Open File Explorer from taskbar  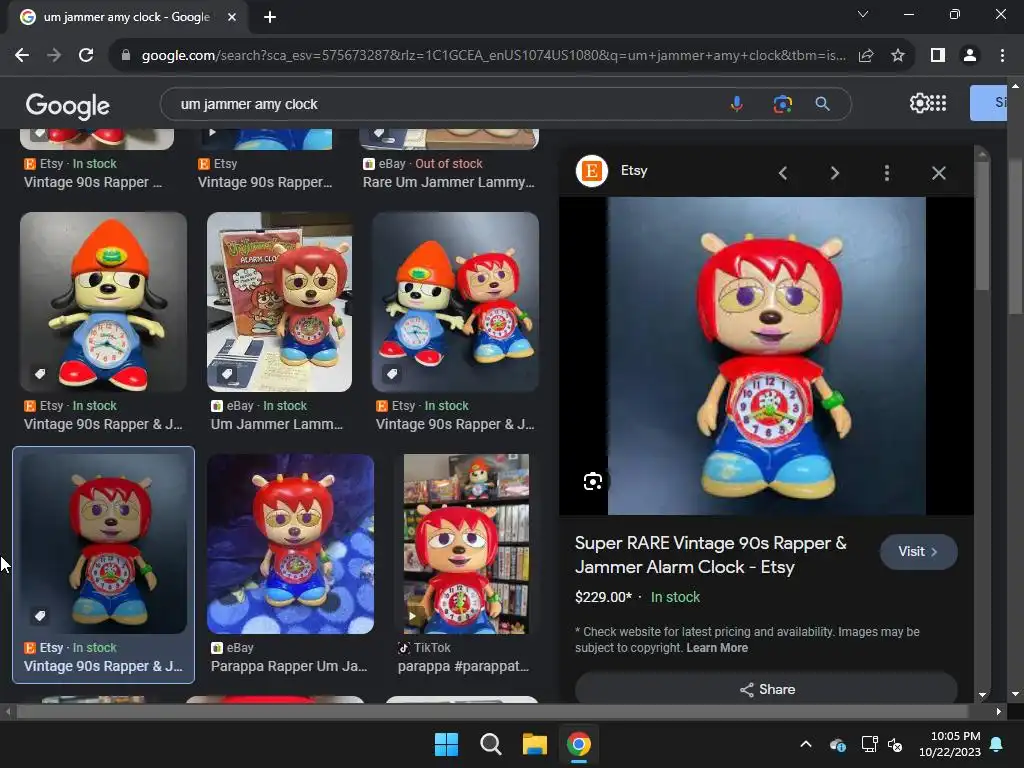click(x=534, y=744)
